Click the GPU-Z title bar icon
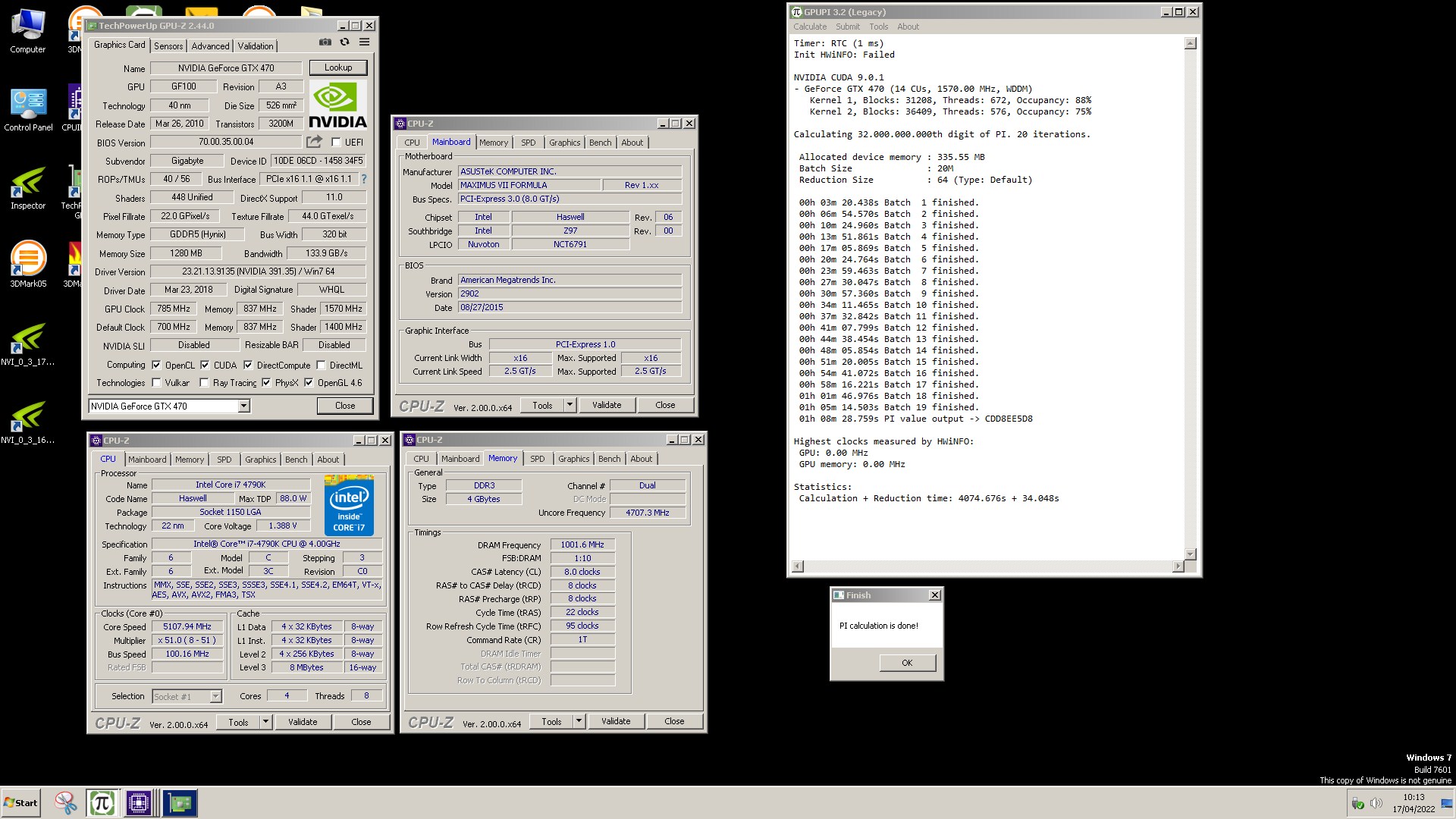The image size is (1456, 819). point(93,26)
